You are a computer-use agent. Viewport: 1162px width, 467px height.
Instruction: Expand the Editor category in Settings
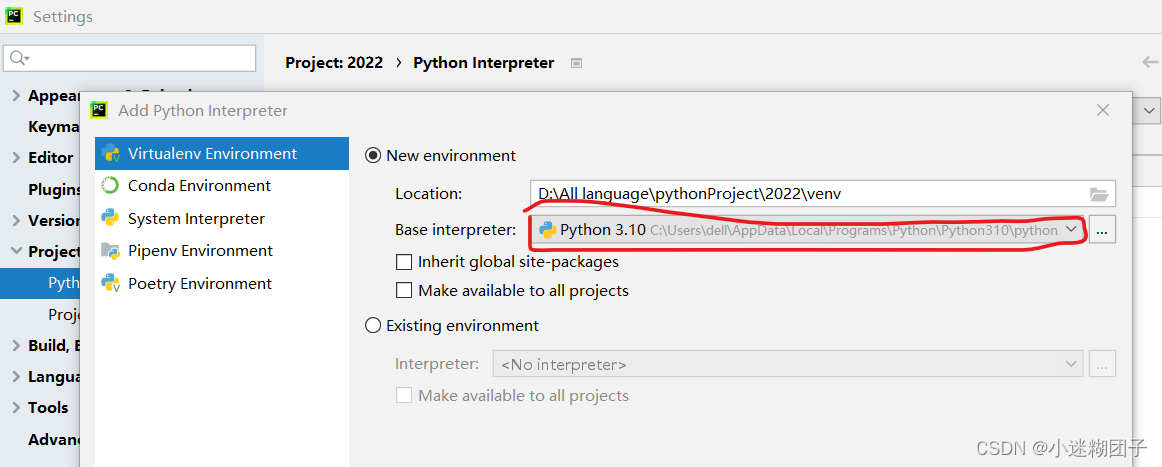coord(16,158)
